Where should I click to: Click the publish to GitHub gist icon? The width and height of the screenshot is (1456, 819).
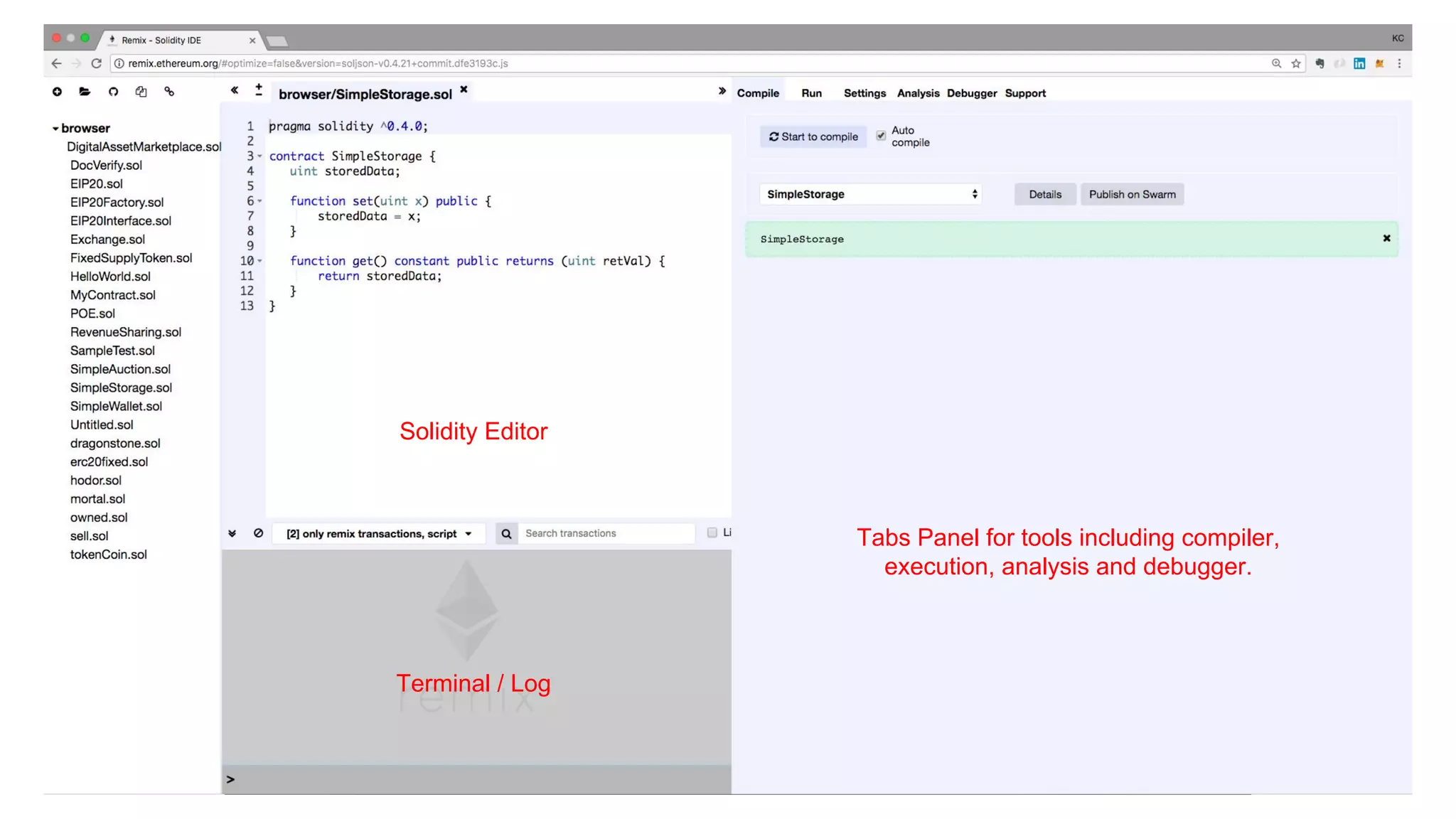click(113, 92)
